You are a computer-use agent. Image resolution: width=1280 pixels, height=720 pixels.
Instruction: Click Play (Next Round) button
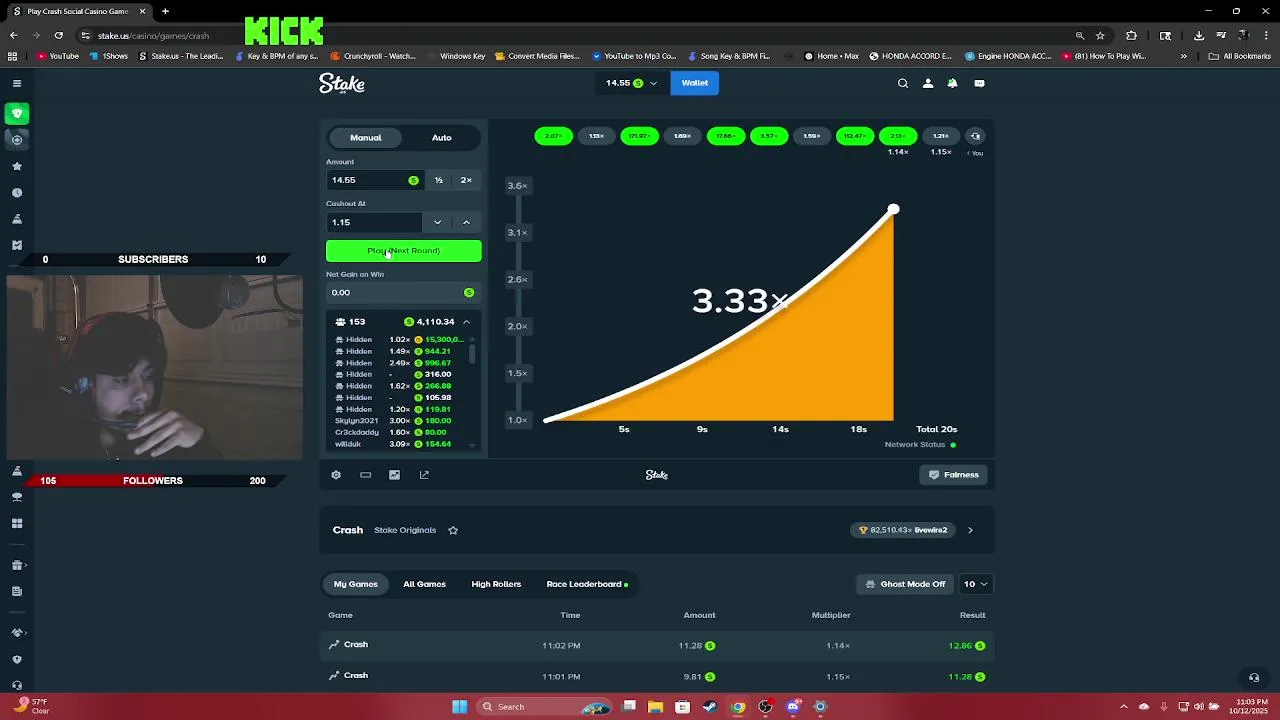point(403,251)
